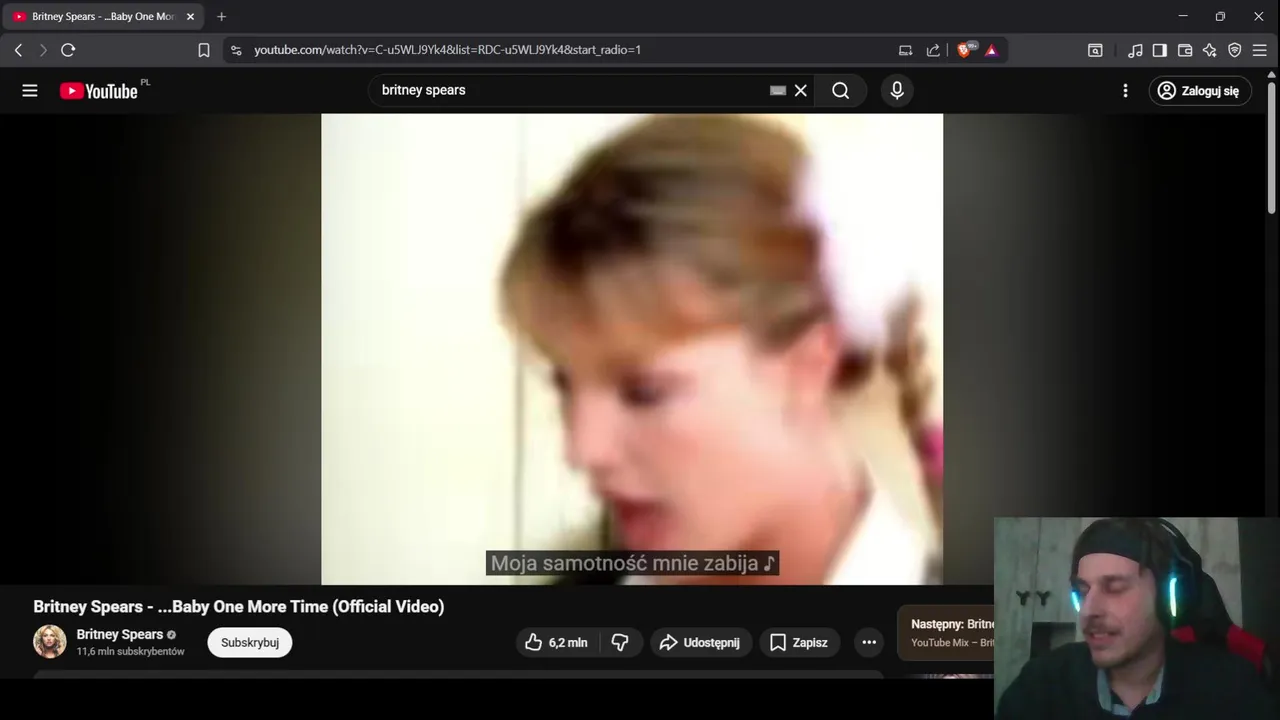Screen dimensions: 1280x720
Task: Go to the YouTube home logo
Action: point(99,91)
